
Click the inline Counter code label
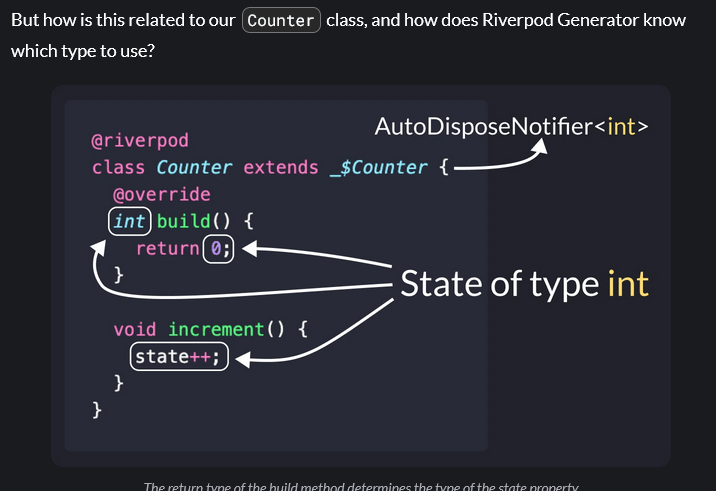pos(281,20)
